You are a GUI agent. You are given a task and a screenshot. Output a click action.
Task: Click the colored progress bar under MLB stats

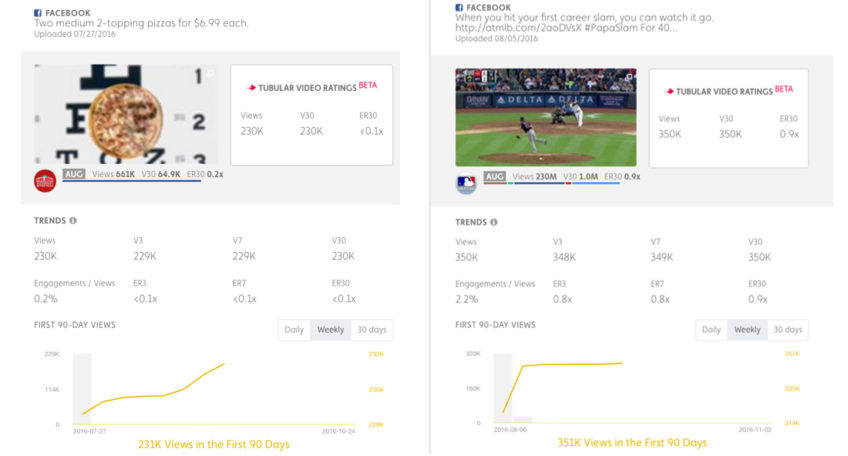[x=562, y=183]
